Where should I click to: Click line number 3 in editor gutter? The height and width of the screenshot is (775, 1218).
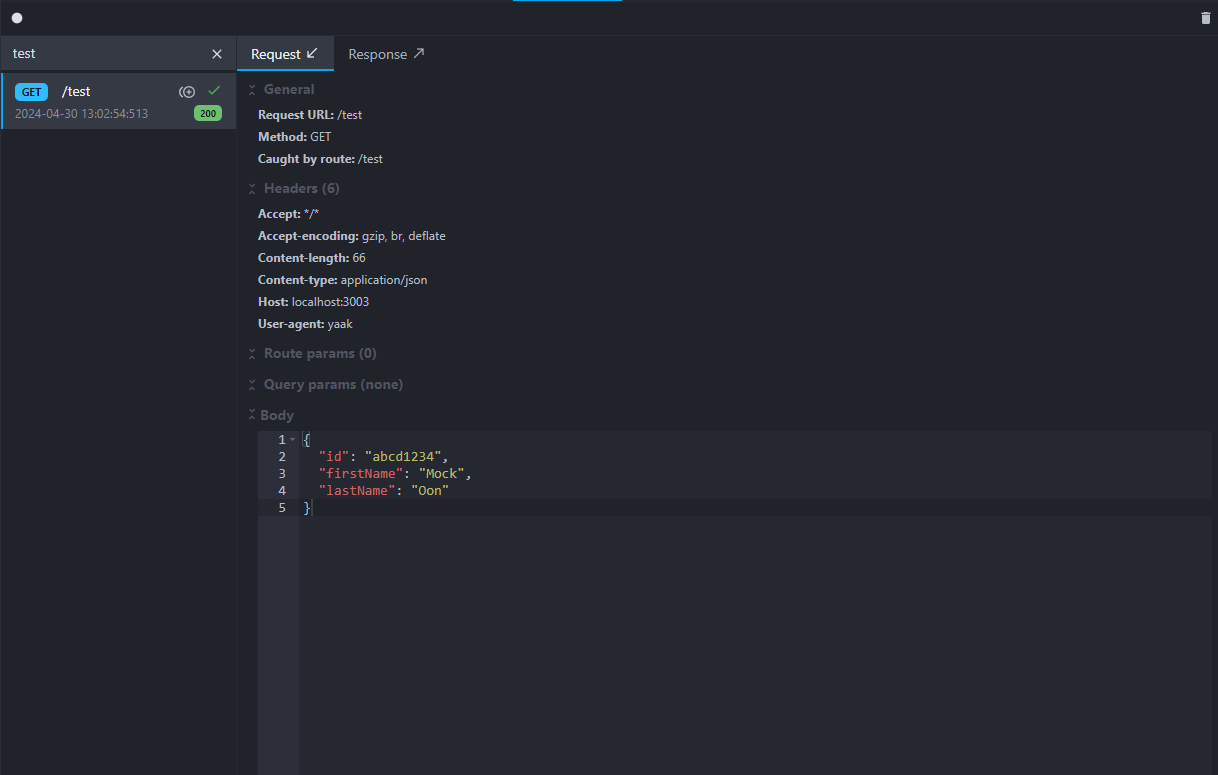point(281,474)
